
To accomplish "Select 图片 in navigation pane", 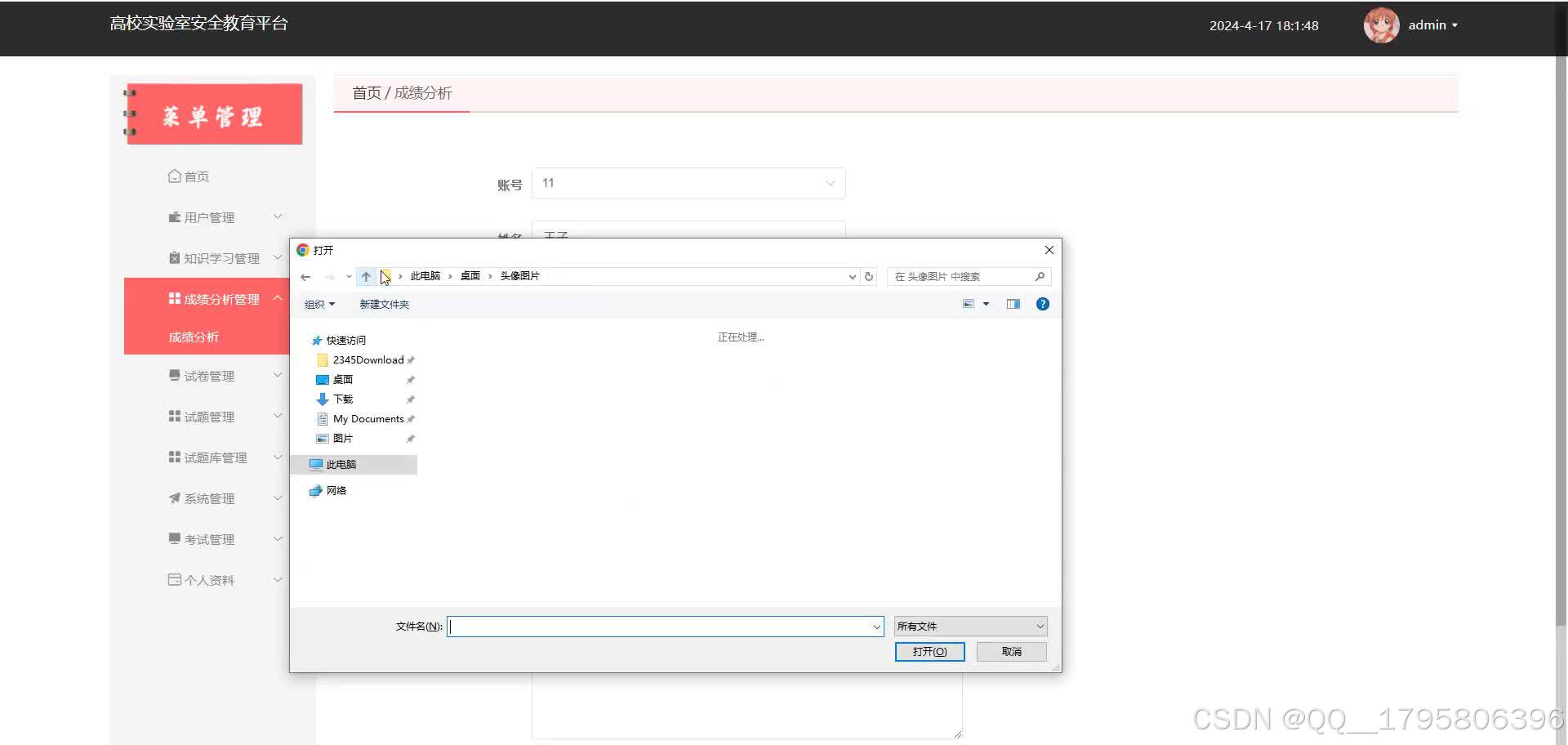I will pyautogui.click(x=342, y=438).
